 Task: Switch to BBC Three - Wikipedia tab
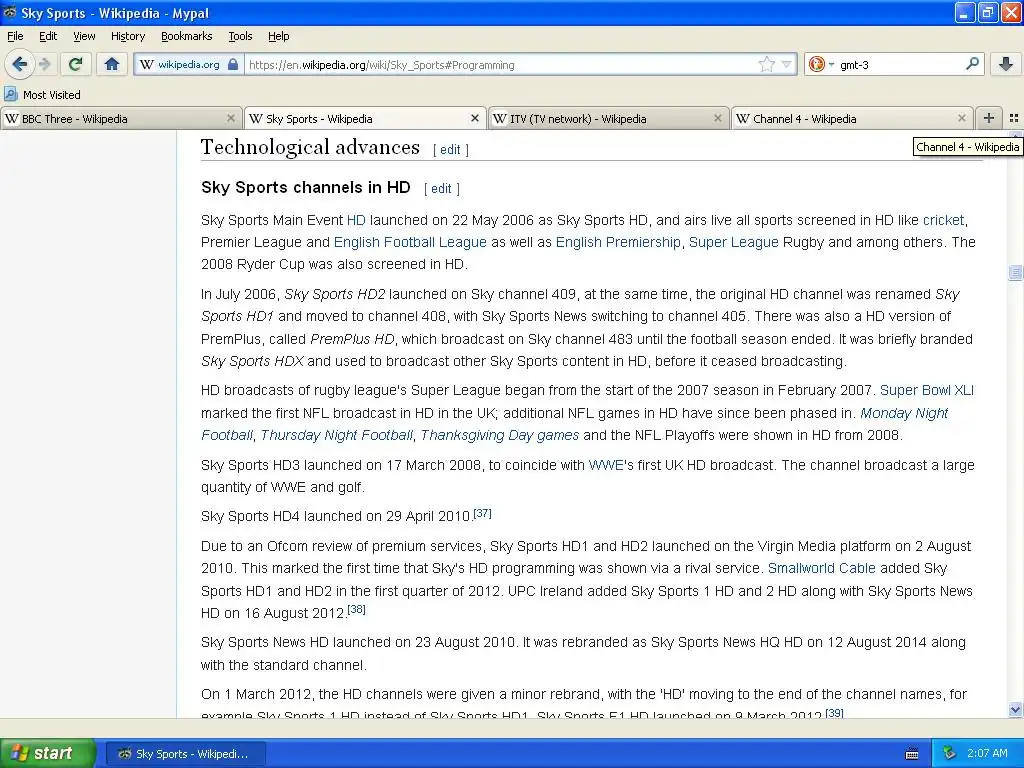(x=121, y=119)
